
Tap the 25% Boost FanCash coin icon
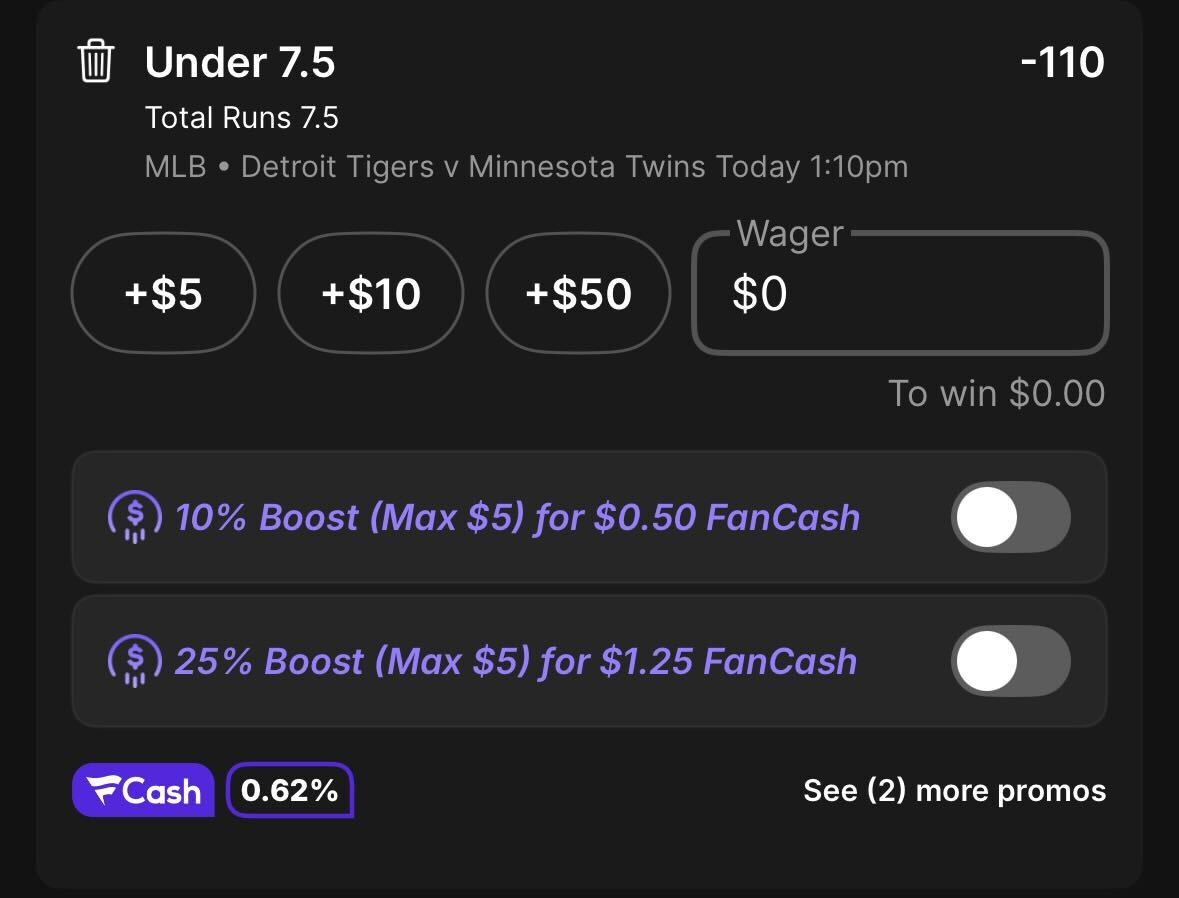coord(135,660)
